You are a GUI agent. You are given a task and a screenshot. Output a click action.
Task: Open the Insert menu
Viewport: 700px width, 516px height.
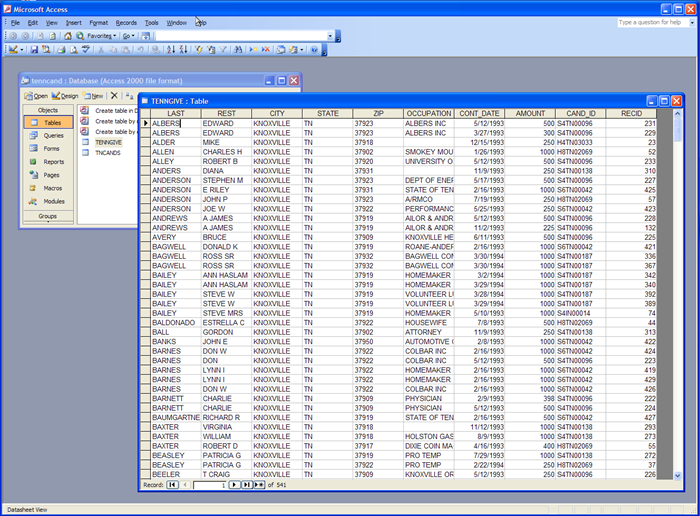coord(74,22)
